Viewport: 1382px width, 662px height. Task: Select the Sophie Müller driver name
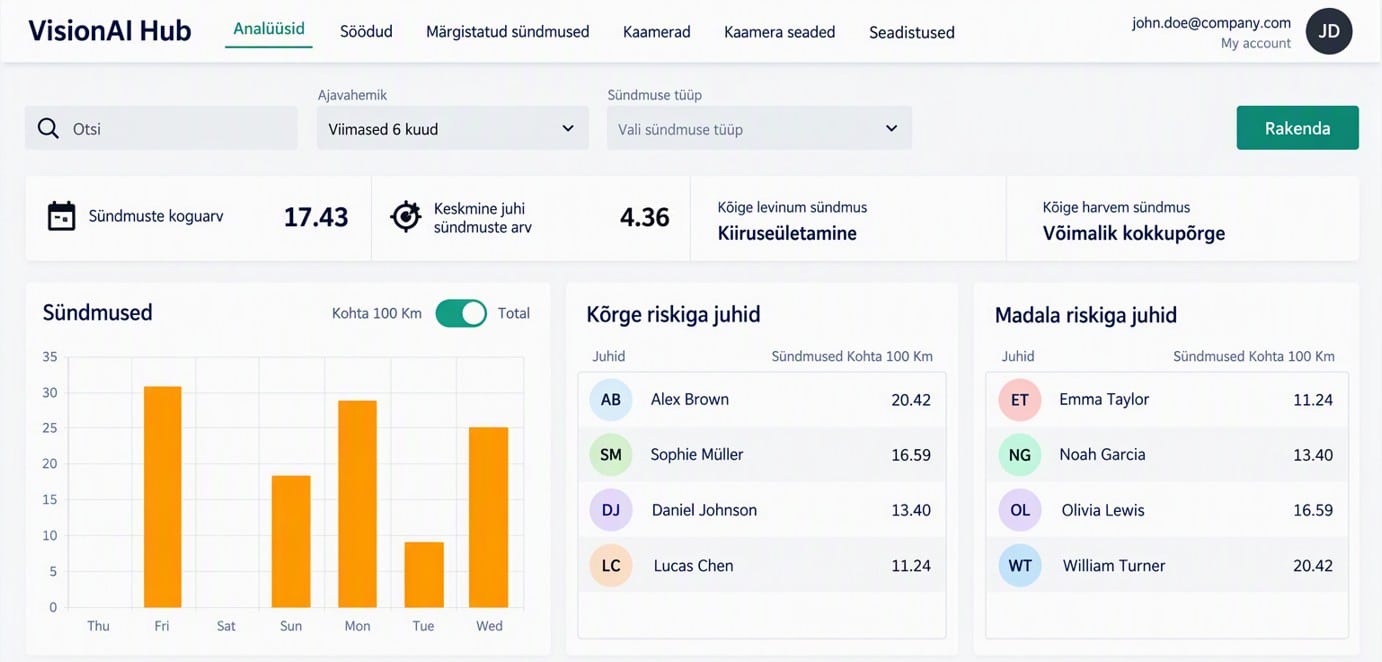697,455
